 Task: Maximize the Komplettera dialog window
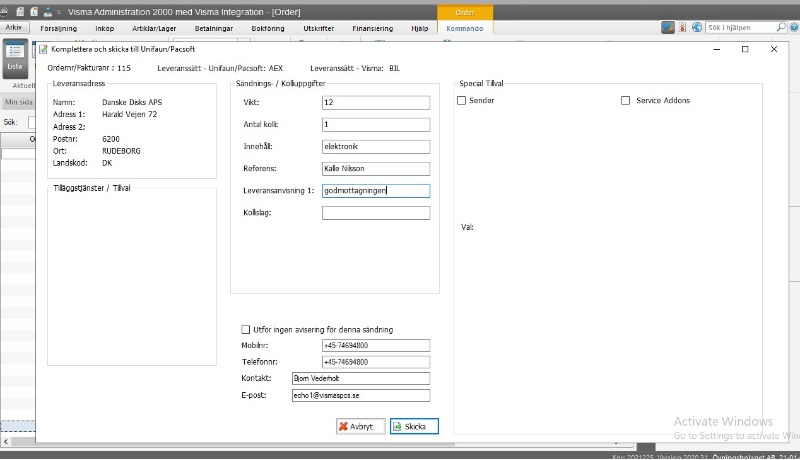[x=745, y=49]
